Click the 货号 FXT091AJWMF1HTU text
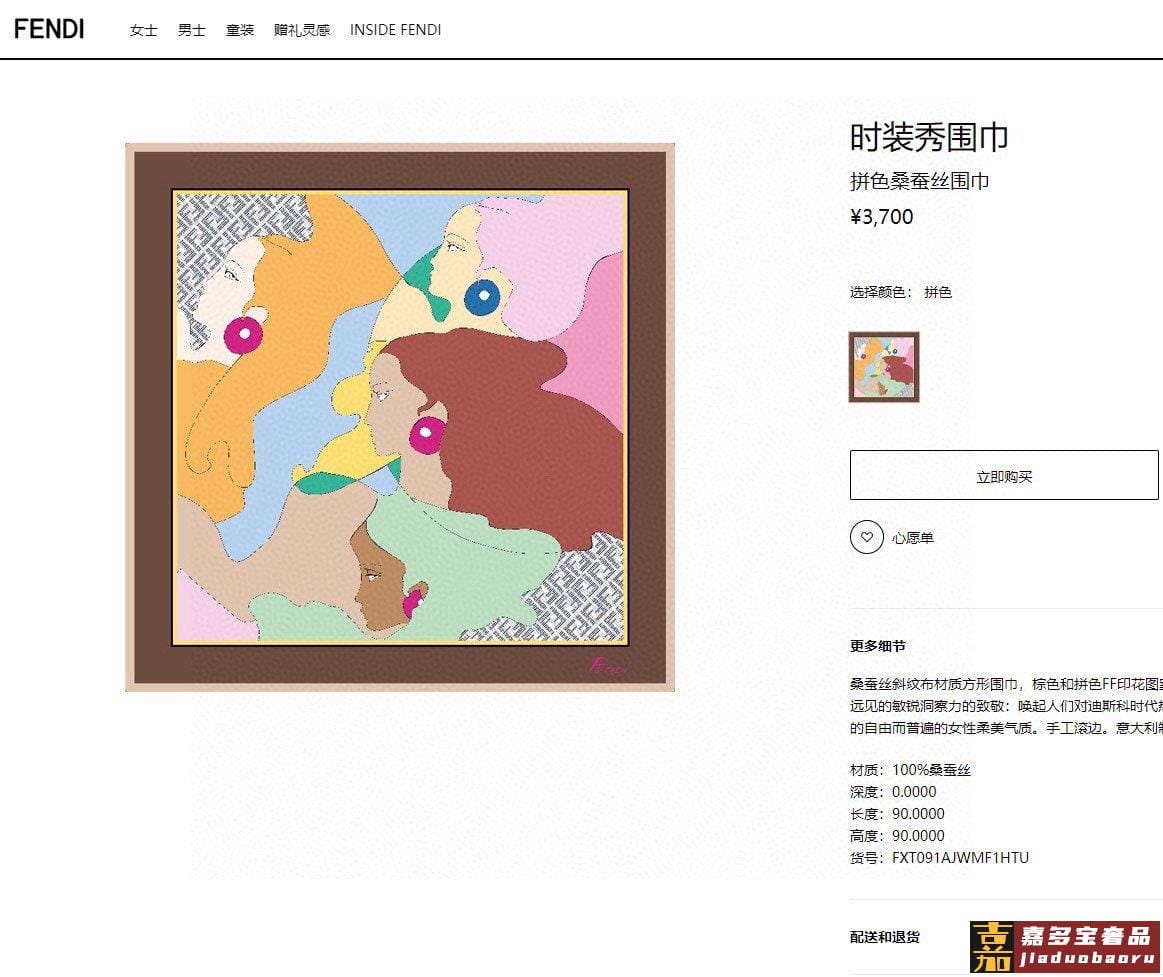 (939, 858)
